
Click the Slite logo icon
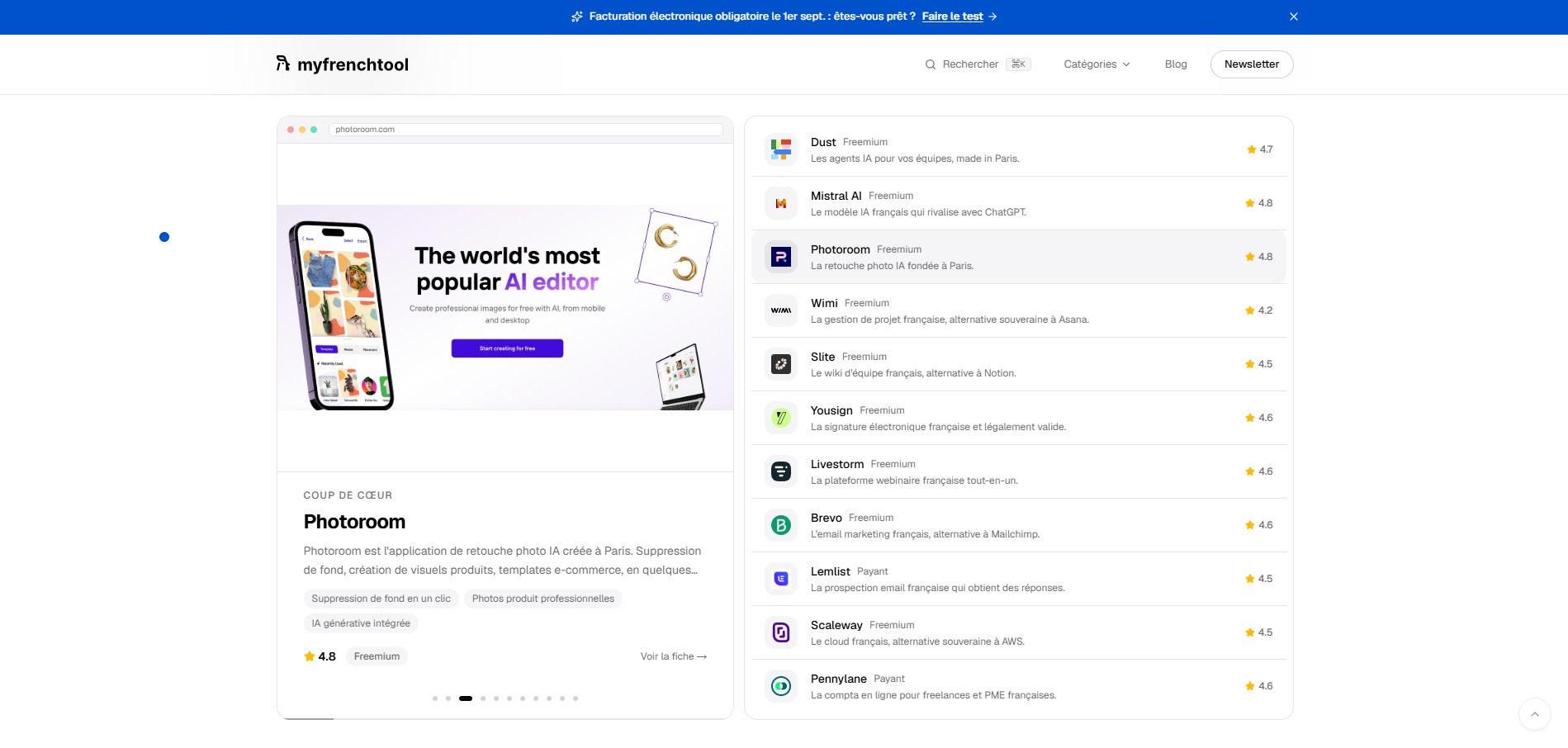click(781, 364)
